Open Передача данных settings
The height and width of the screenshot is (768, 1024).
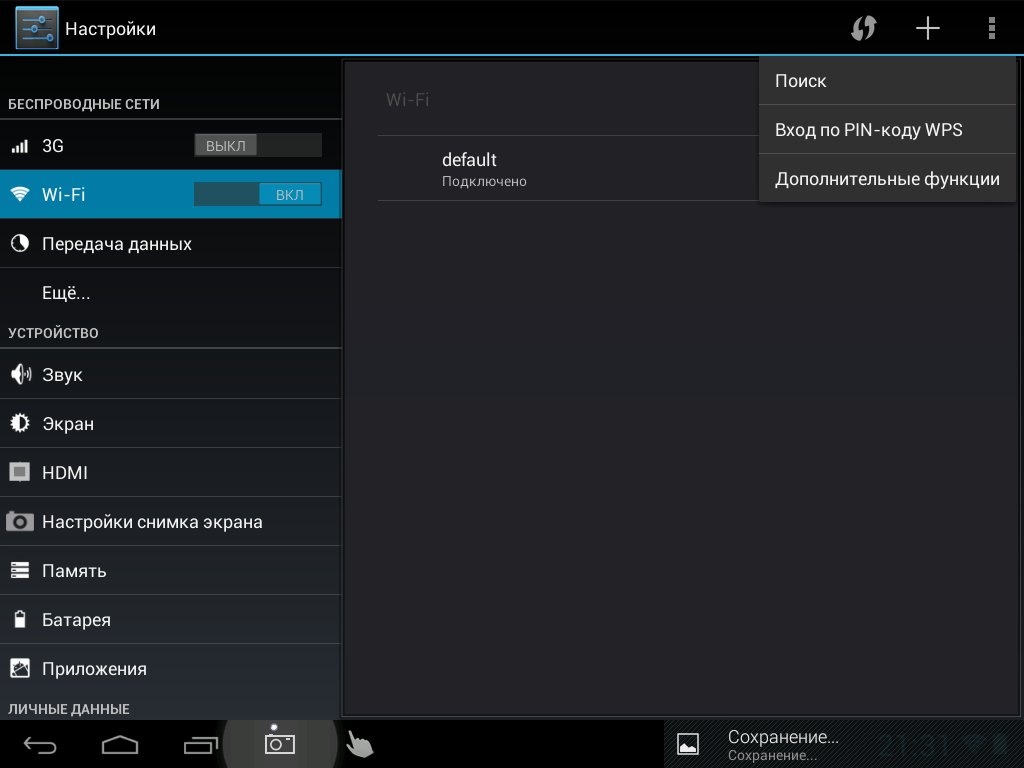point(116,244)
